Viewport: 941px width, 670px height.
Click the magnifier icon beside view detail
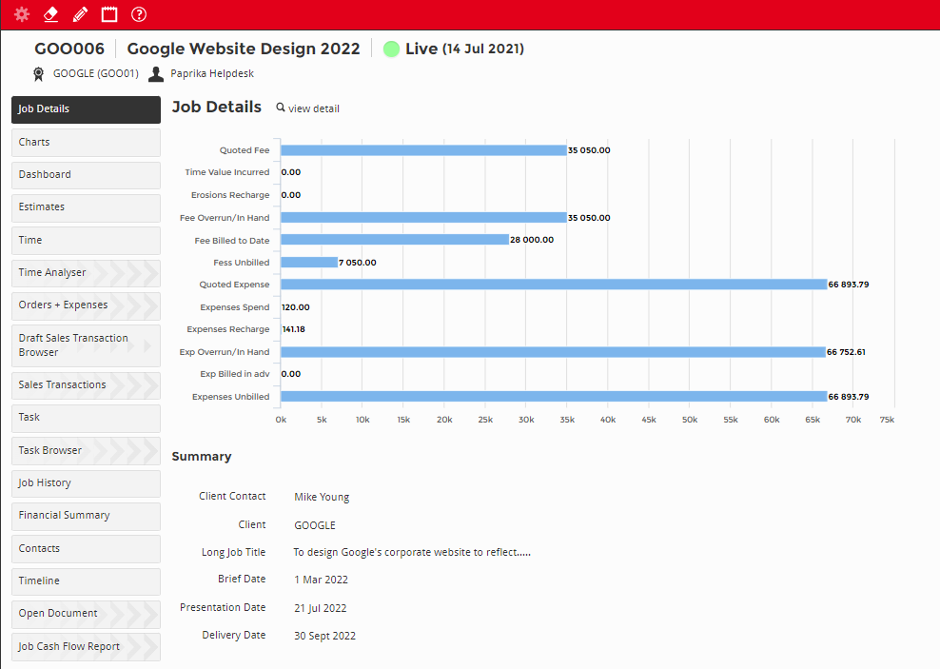(280, 108)
